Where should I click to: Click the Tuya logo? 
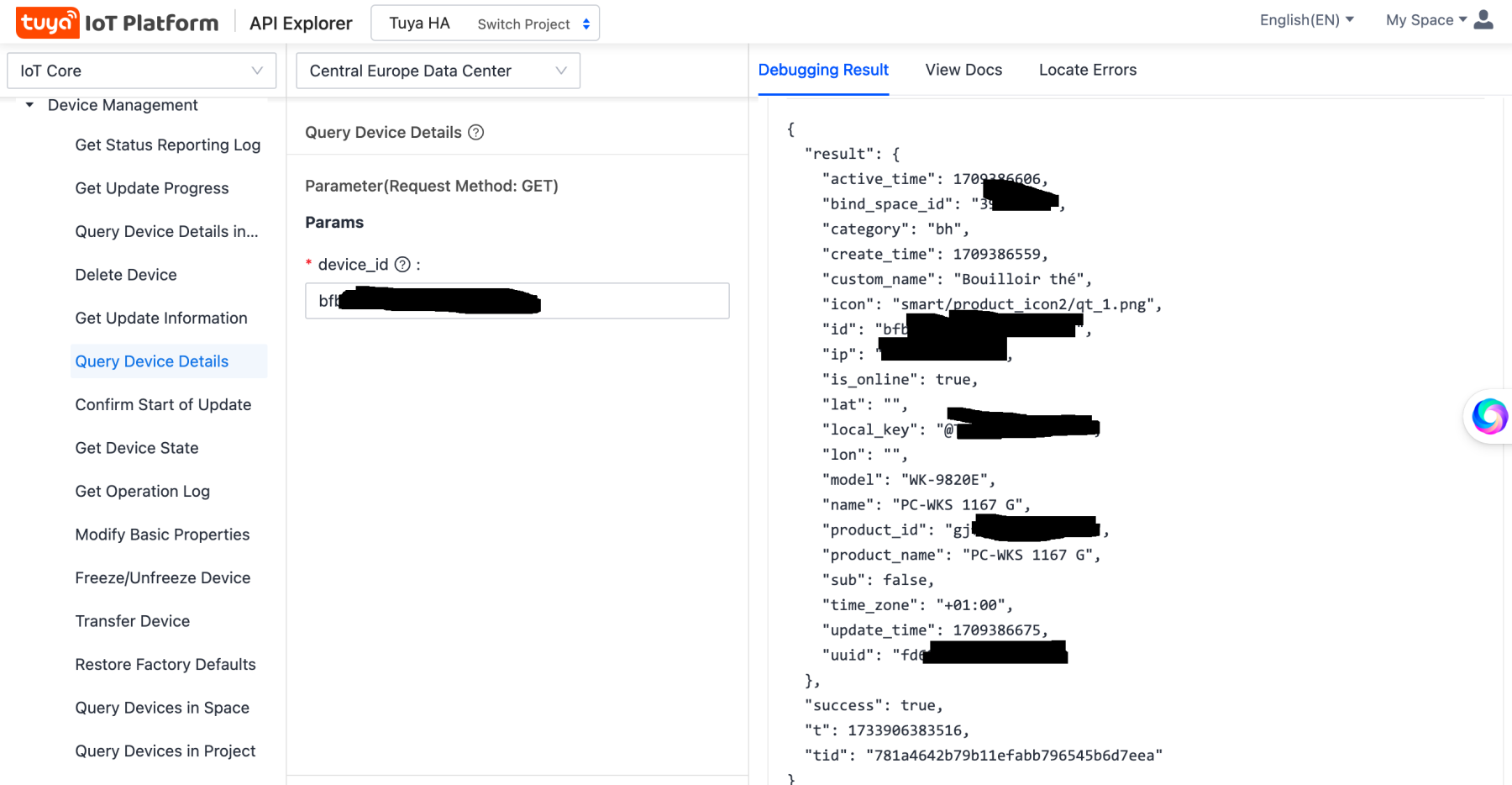(48, 23)
